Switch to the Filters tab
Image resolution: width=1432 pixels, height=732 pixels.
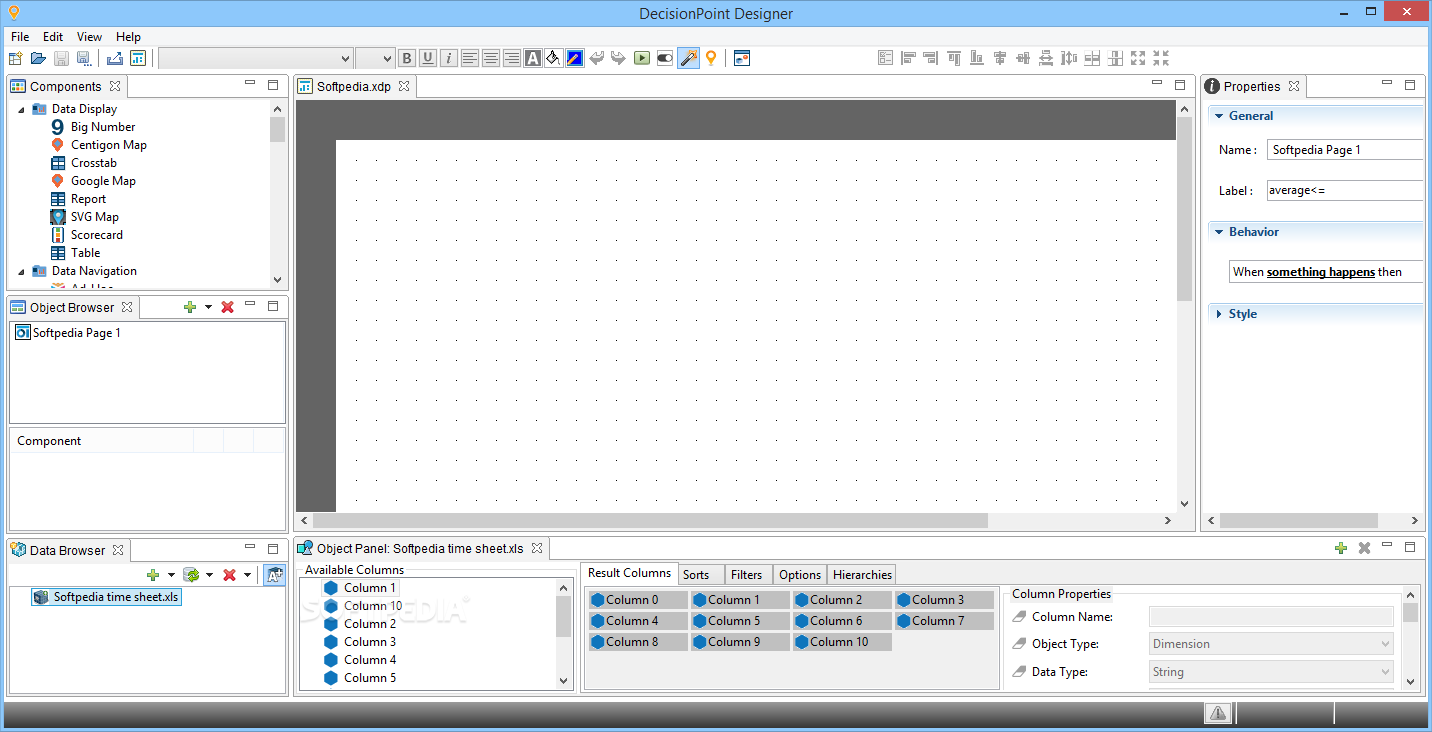point(747,574)
